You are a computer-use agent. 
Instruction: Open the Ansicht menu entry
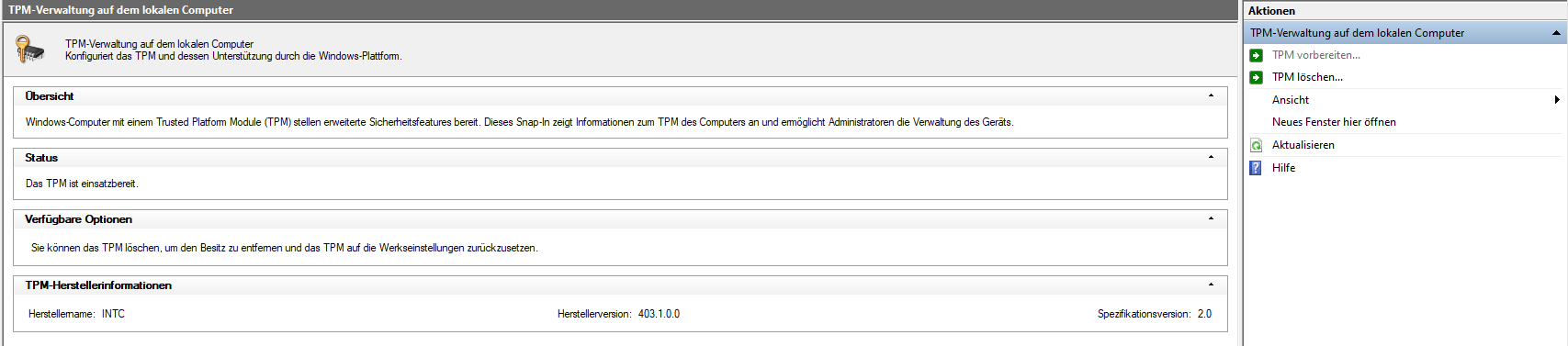click(1291, 100)
